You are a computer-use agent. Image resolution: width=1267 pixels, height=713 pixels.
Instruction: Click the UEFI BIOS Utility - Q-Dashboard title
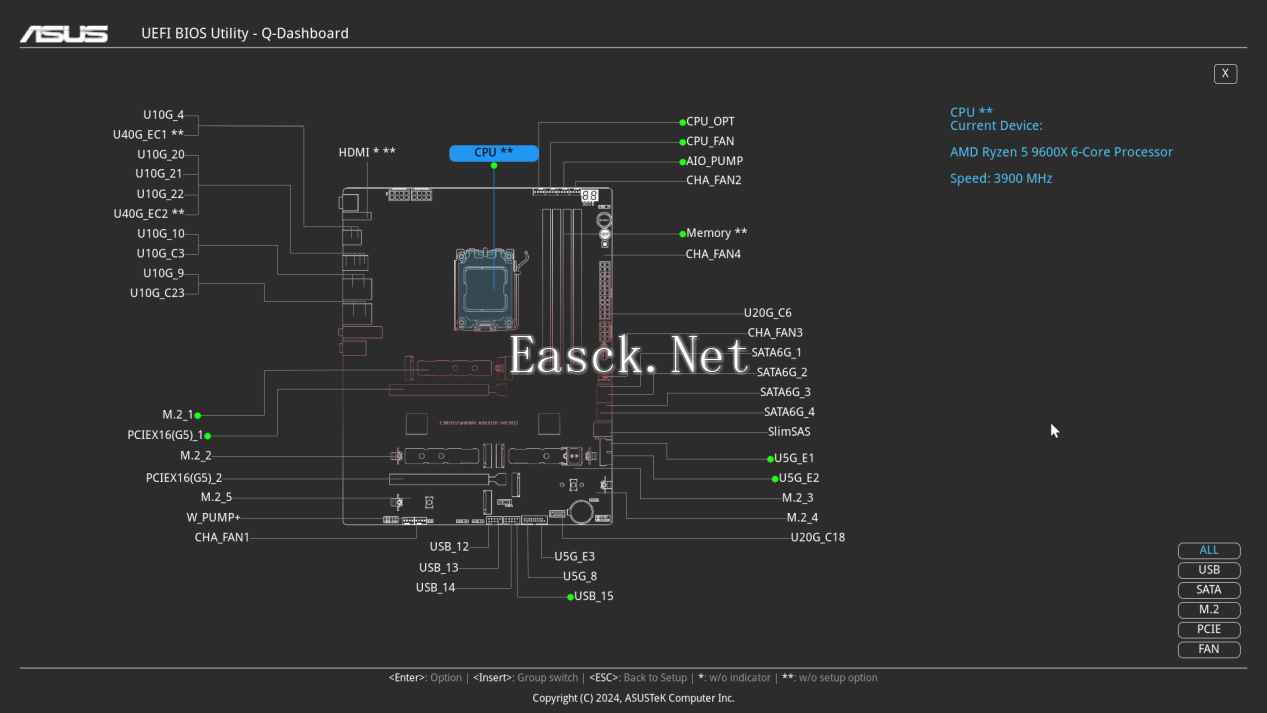click(245, 33)
